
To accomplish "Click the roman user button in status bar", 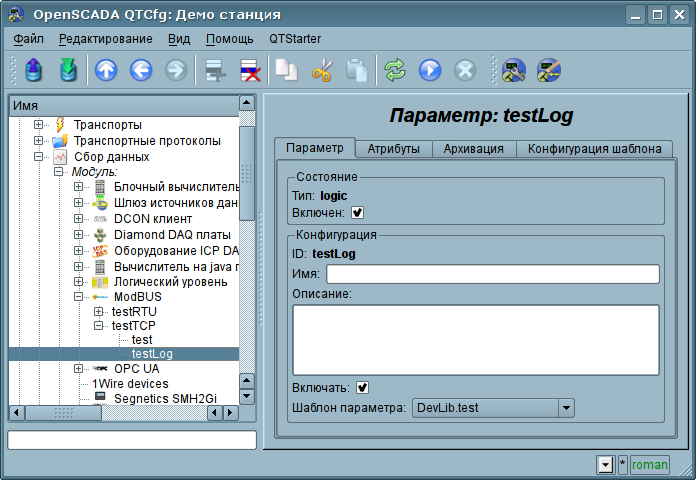I will [649, 464].
